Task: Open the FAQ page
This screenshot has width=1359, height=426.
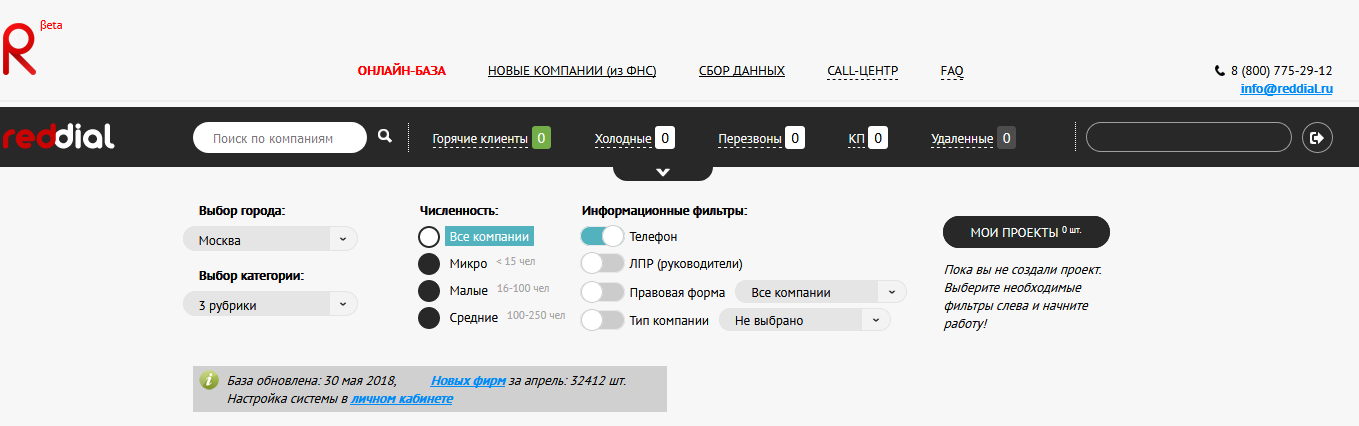Action: (952, 71)
